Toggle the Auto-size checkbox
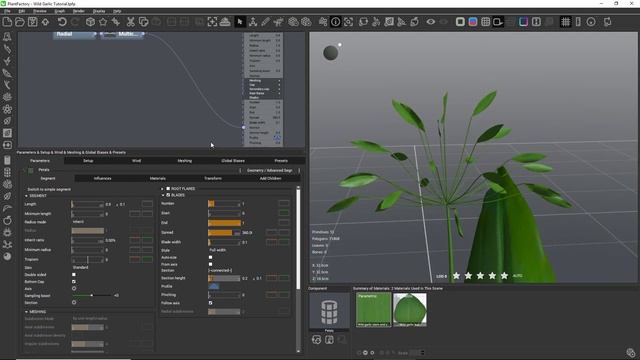This screenshot has width=640, height=360. coord(211,258)
